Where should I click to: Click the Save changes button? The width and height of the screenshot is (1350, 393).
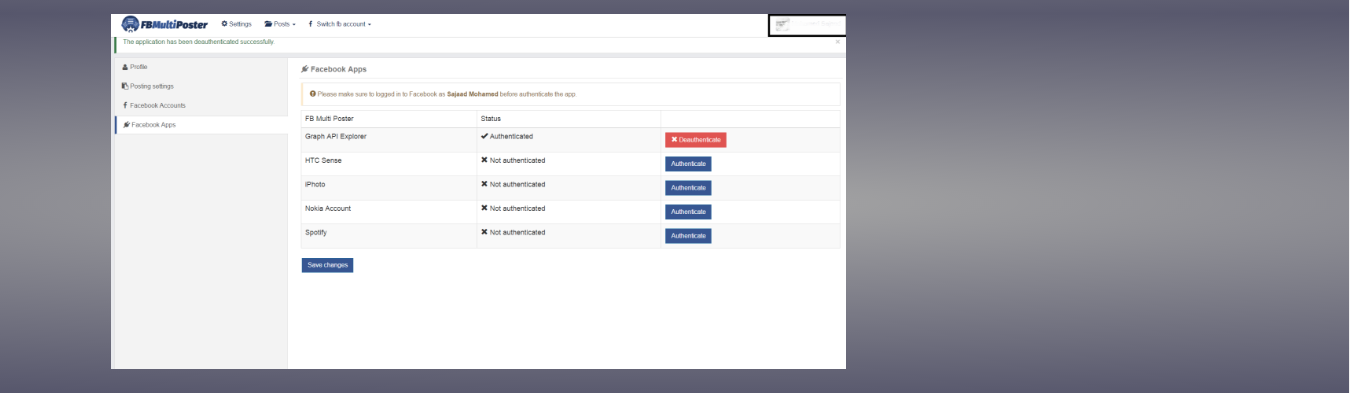327,265
